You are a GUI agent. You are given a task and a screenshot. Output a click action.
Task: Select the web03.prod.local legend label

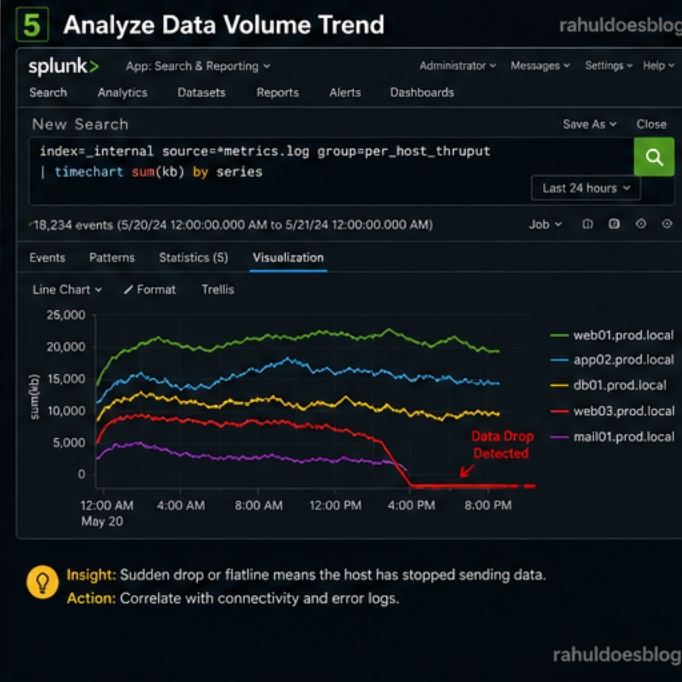(x=624, y=411)
